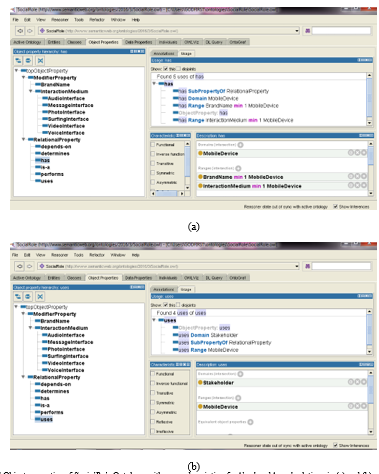Collapse ModifierProperty node in 'uses' hierarchy tree
This screenshot has width=379, height=474.
pos(23,314)
